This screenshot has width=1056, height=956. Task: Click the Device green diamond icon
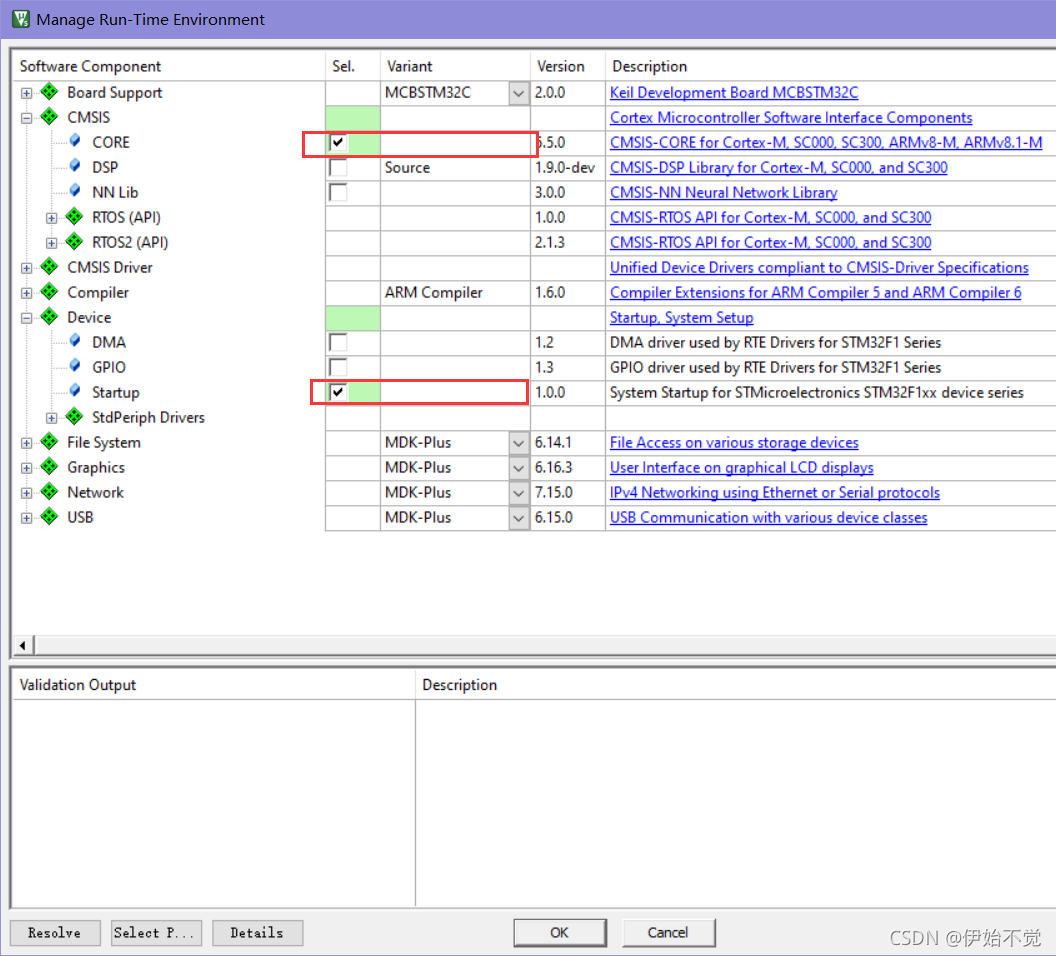pyautogui.click(x=49, y=316)
